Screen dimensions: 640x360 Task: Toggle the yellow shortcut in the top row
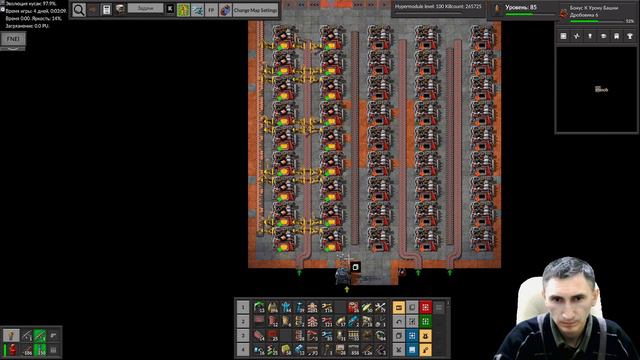pos(399,307)
